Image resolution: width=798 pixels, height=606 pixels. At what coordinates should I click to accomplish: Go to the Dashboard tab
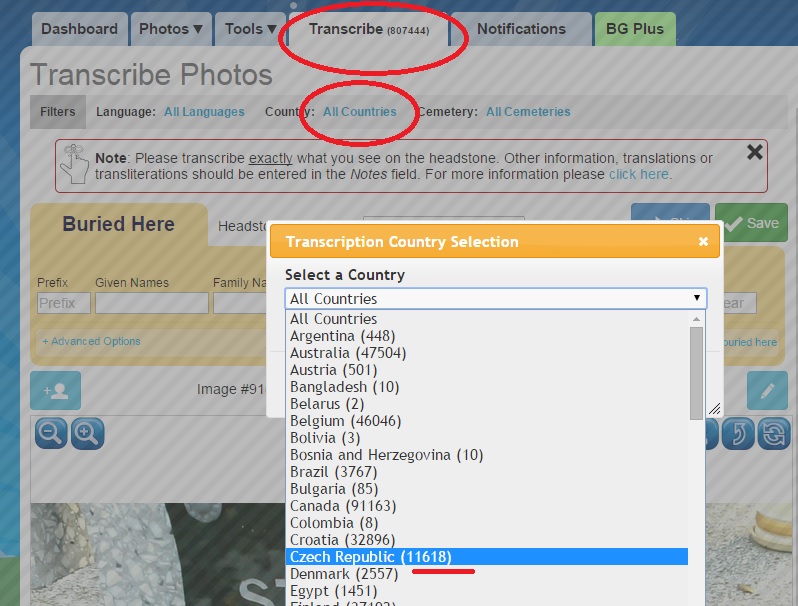pyautogui.click(x=79, y=29)
